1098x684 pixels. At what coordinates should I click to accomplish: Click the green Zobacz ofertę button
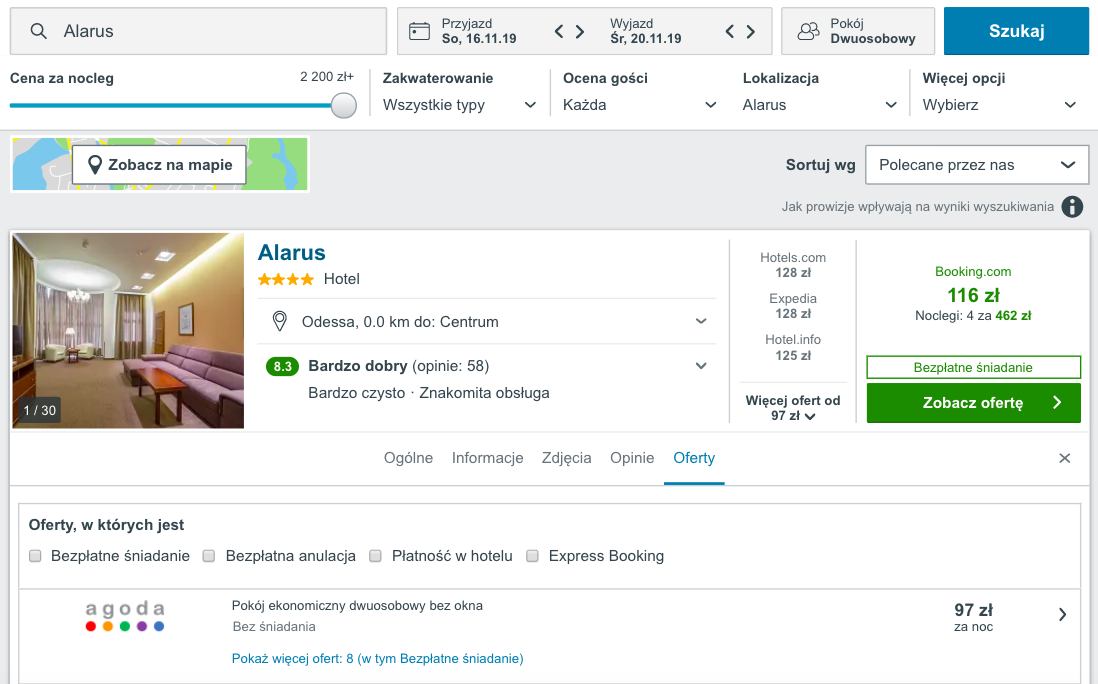click(973, 403)
